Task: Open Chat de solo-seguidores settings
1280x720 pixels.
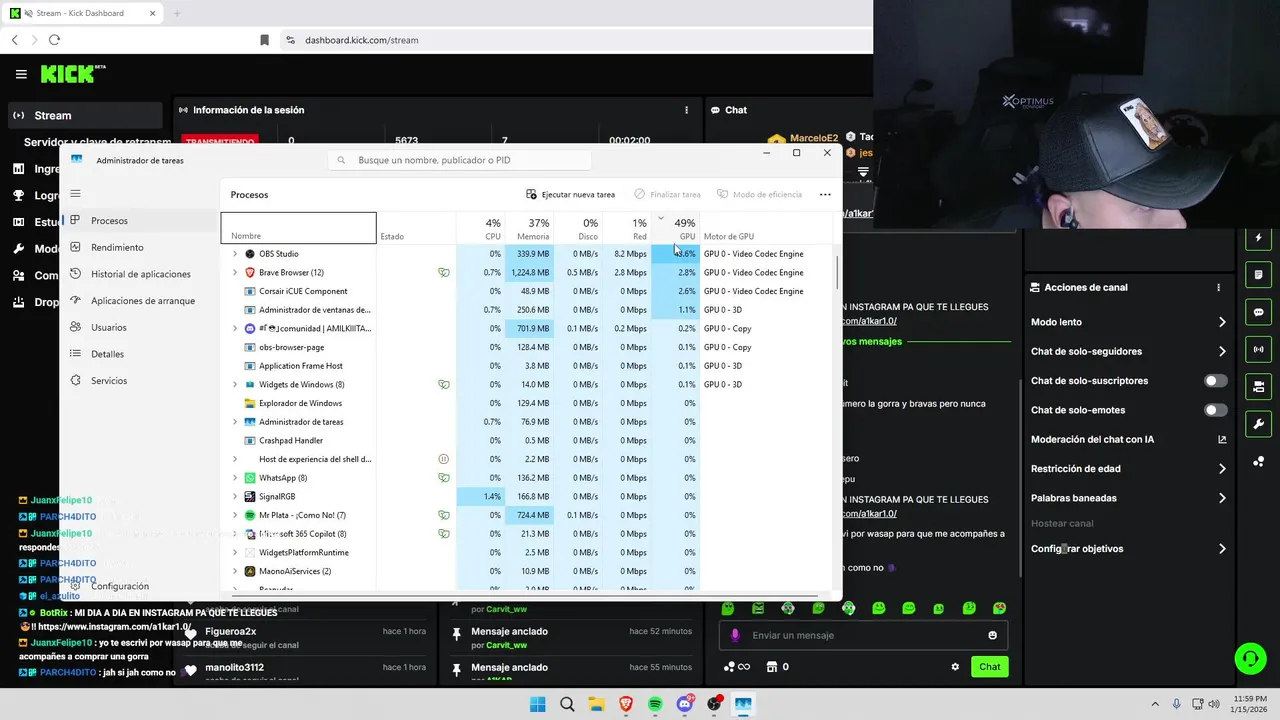Action: (x=1129, y=351)
